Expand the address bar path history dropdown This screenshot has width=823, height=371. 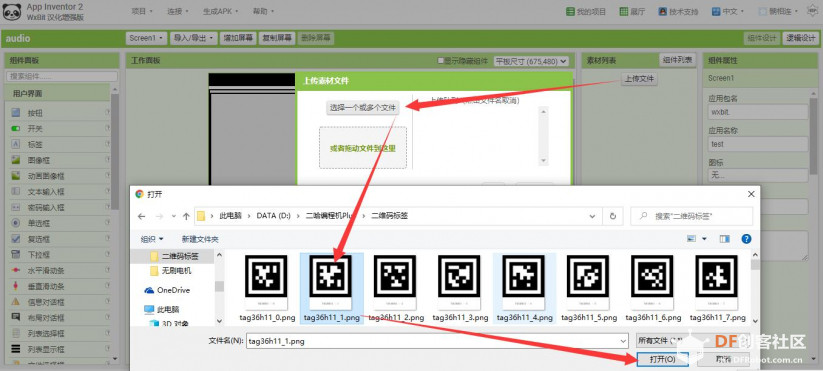[x=593, y=216]
